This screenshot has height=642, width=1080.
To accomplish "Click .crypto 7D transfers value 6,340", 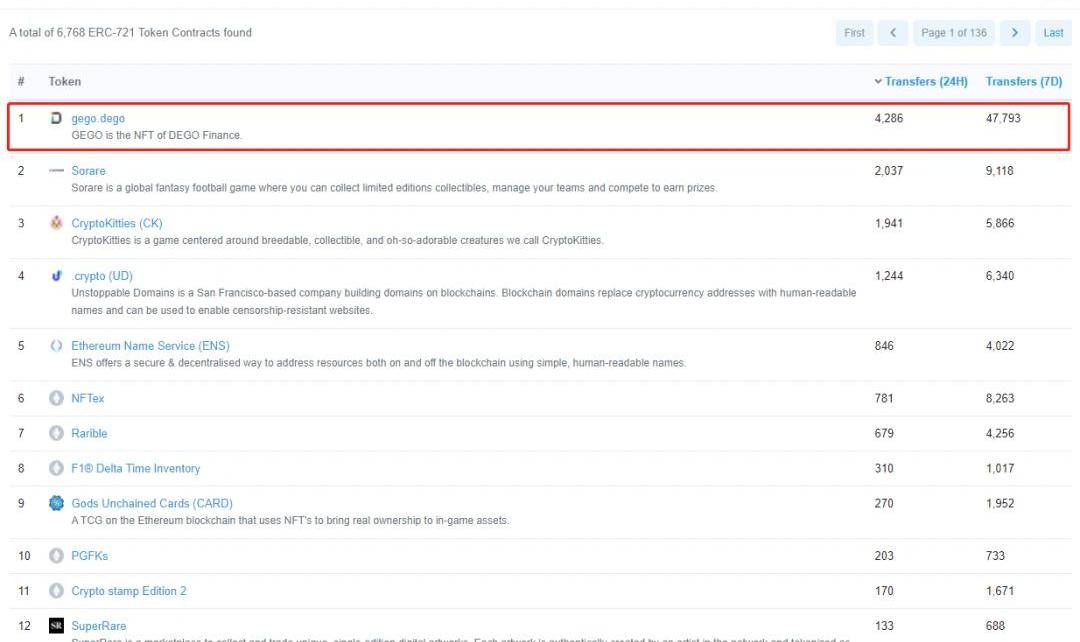I will pyautogui.click(x=999, y=276).
